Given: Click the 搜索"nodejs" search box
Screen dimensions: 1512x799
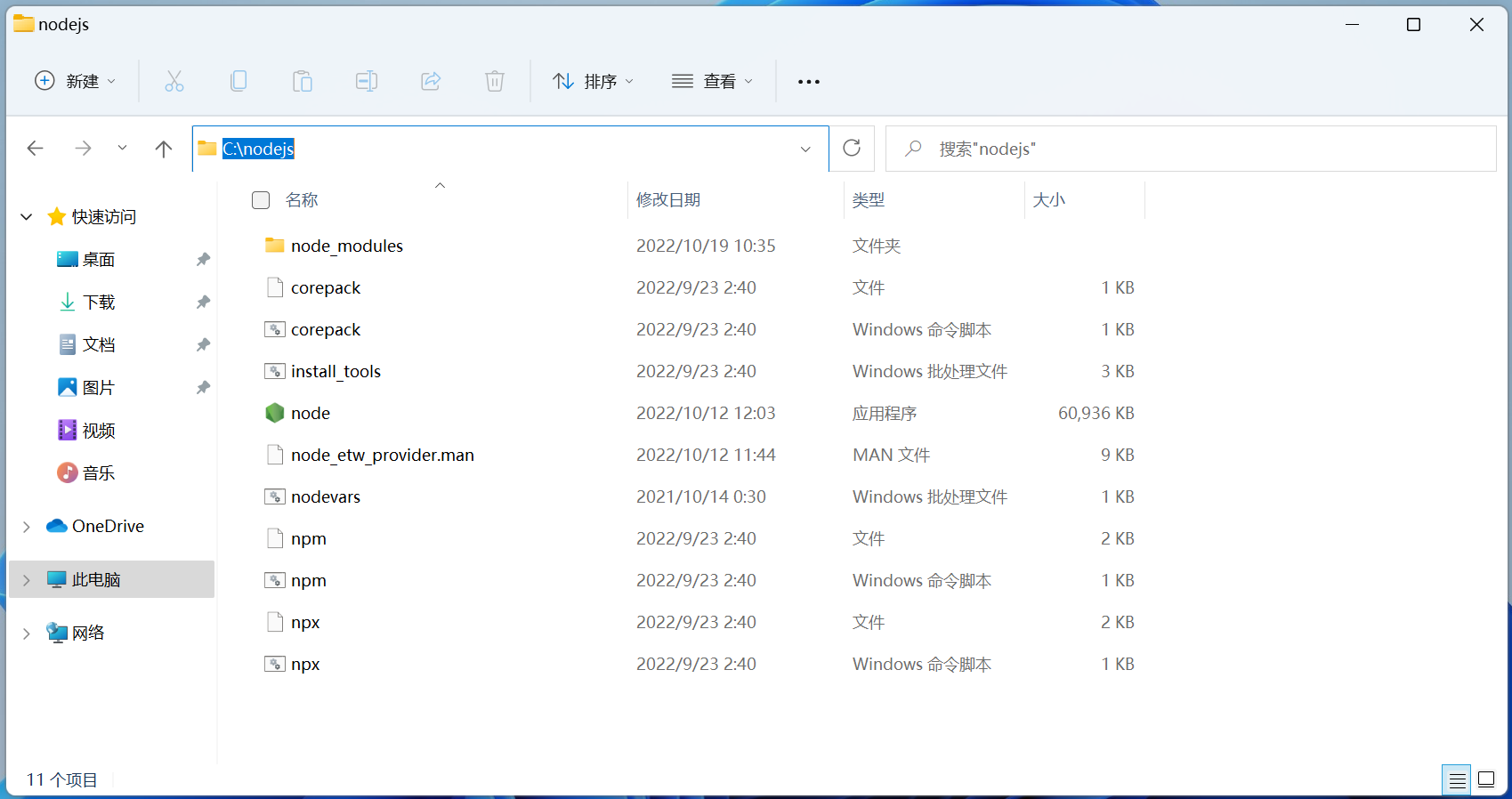Looking at the screenshot, I should (1191, 149).
